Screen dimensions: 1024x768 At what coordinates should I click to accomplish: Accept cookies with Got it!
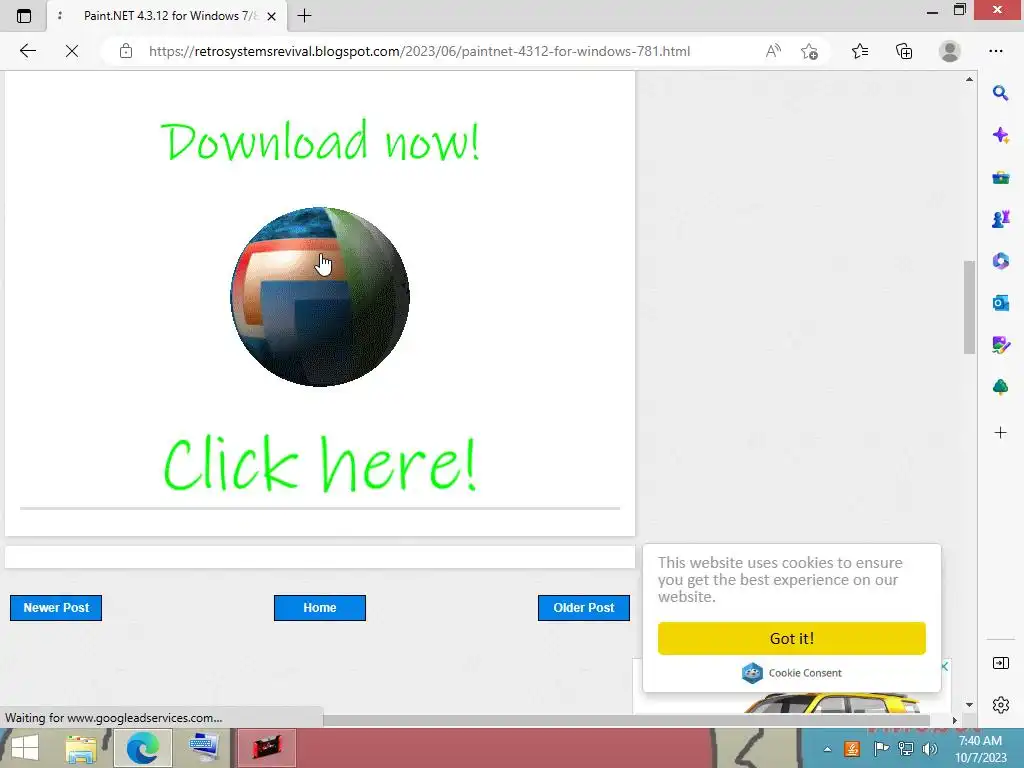pos(792,638)
